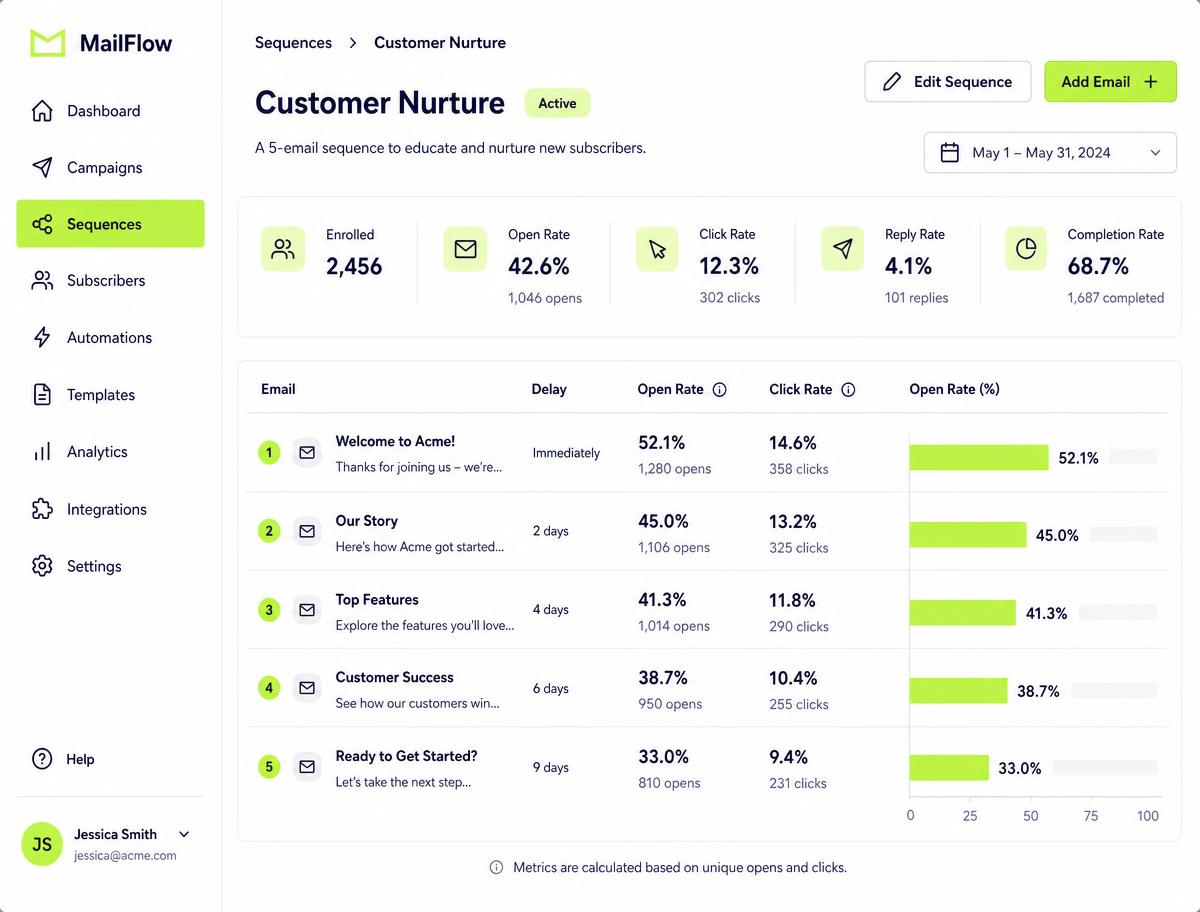Click the envelope icon for Welcome to Acme!

[x=307, y=453]
